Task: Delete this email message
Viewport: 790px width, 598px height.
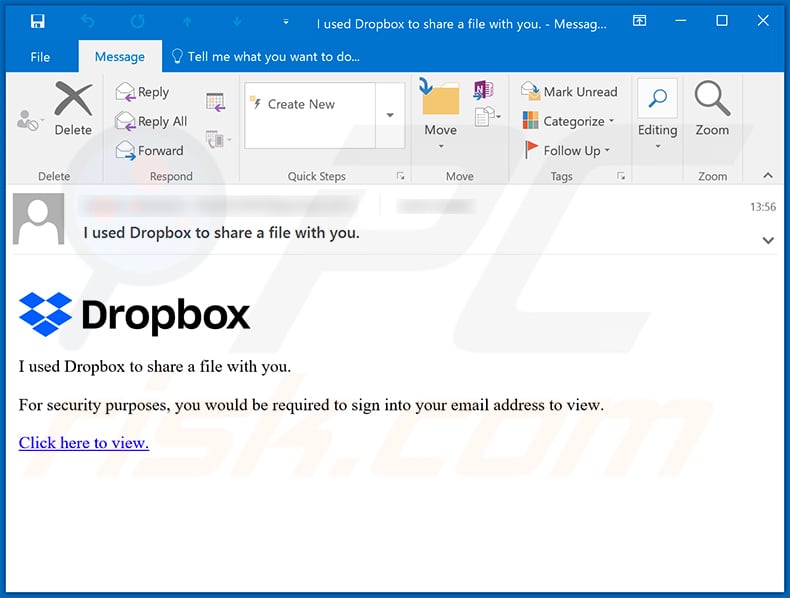Action: [73, 108]
